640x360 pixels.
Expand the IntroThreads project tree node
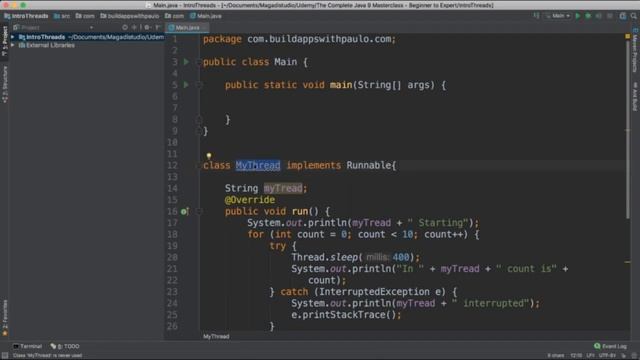pos(13,37)
